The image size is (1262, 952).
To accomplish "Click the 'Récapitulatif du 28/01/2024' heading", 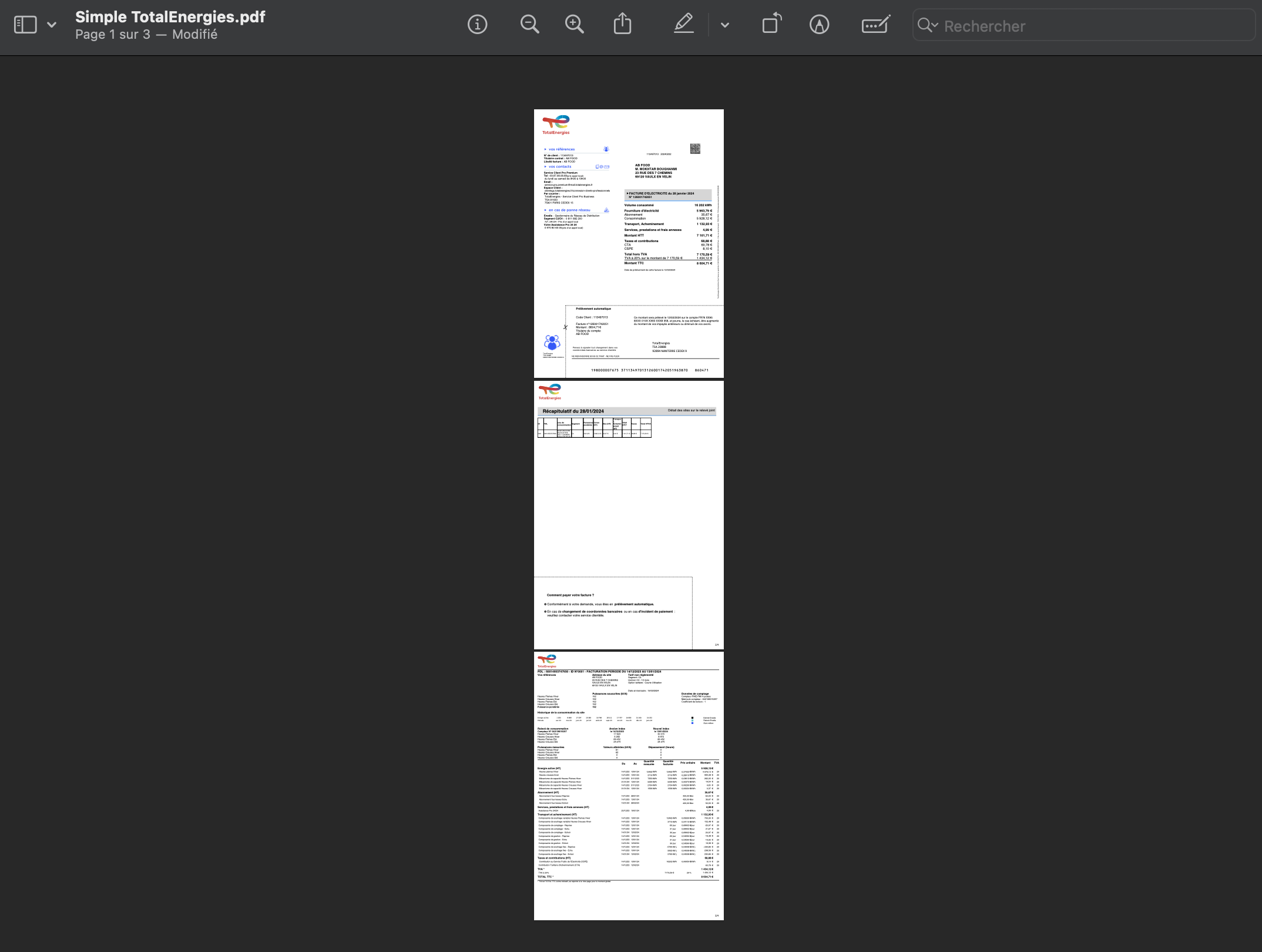I will (x=573, y=411).
